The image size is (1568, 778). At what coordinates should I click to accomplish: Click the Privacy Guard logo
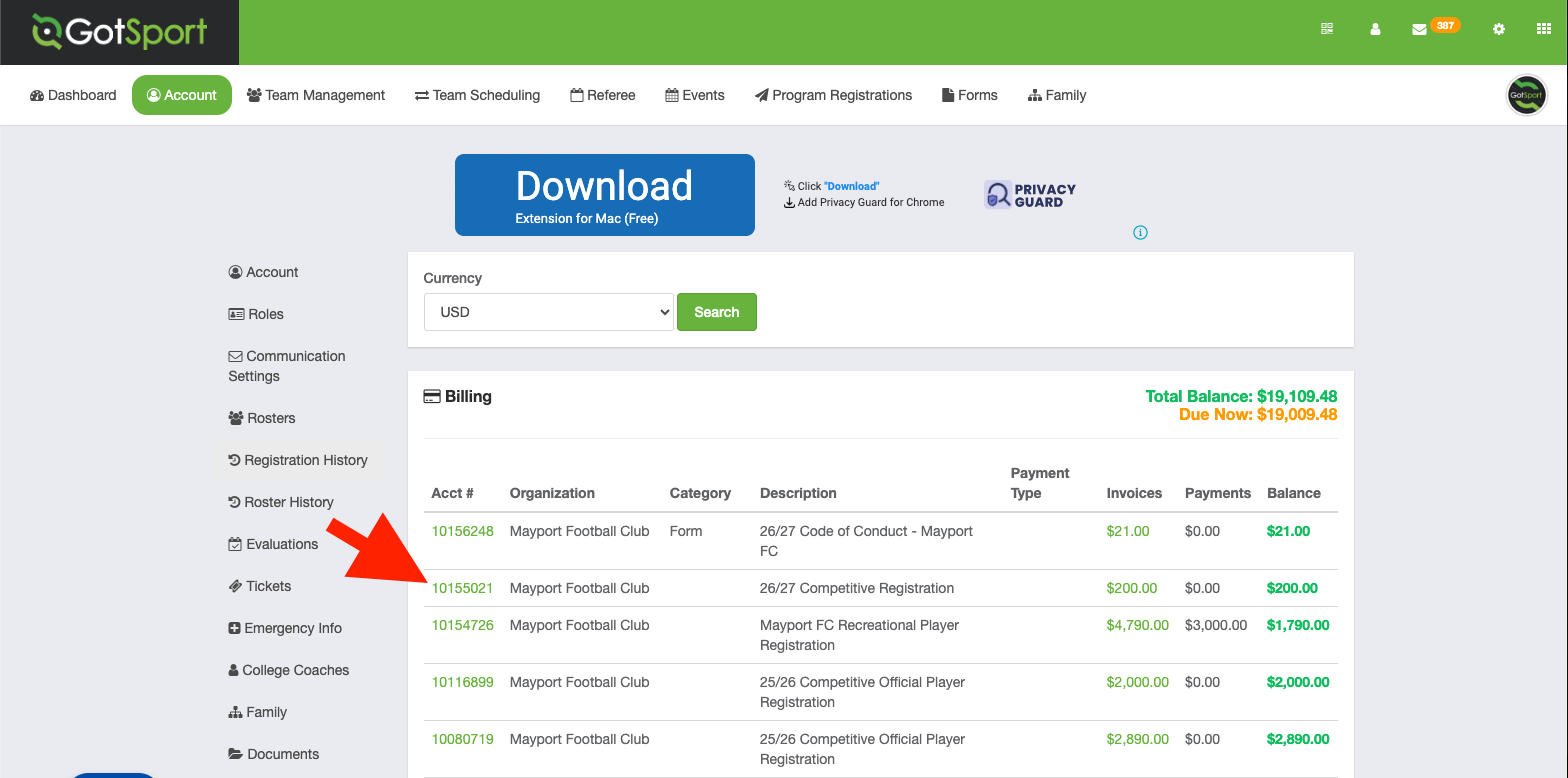click(1030, 195)
